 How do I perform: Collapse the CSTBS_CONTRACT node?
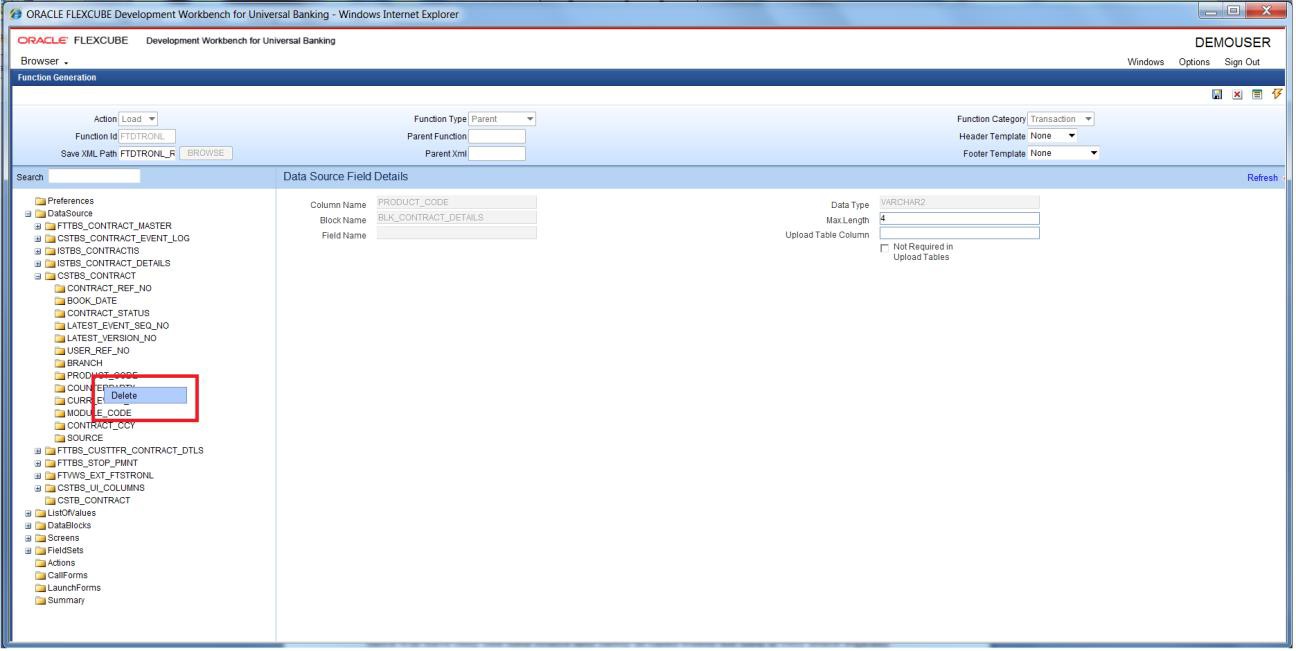[37, 276]
